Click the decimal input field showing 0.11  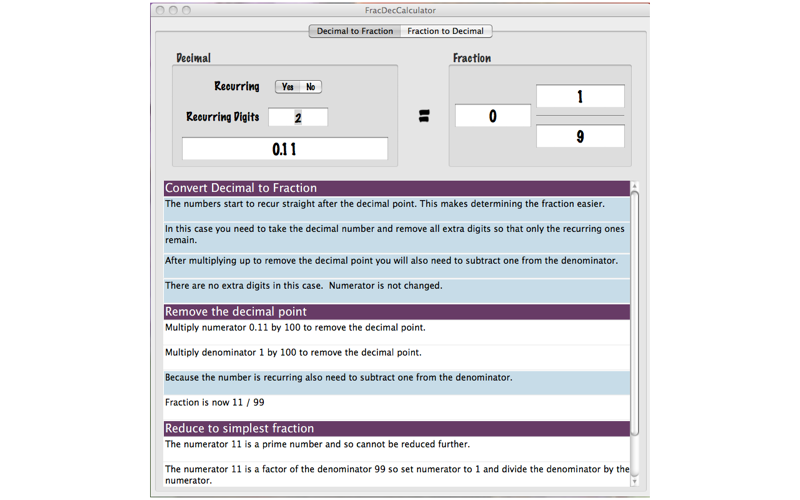285,149
